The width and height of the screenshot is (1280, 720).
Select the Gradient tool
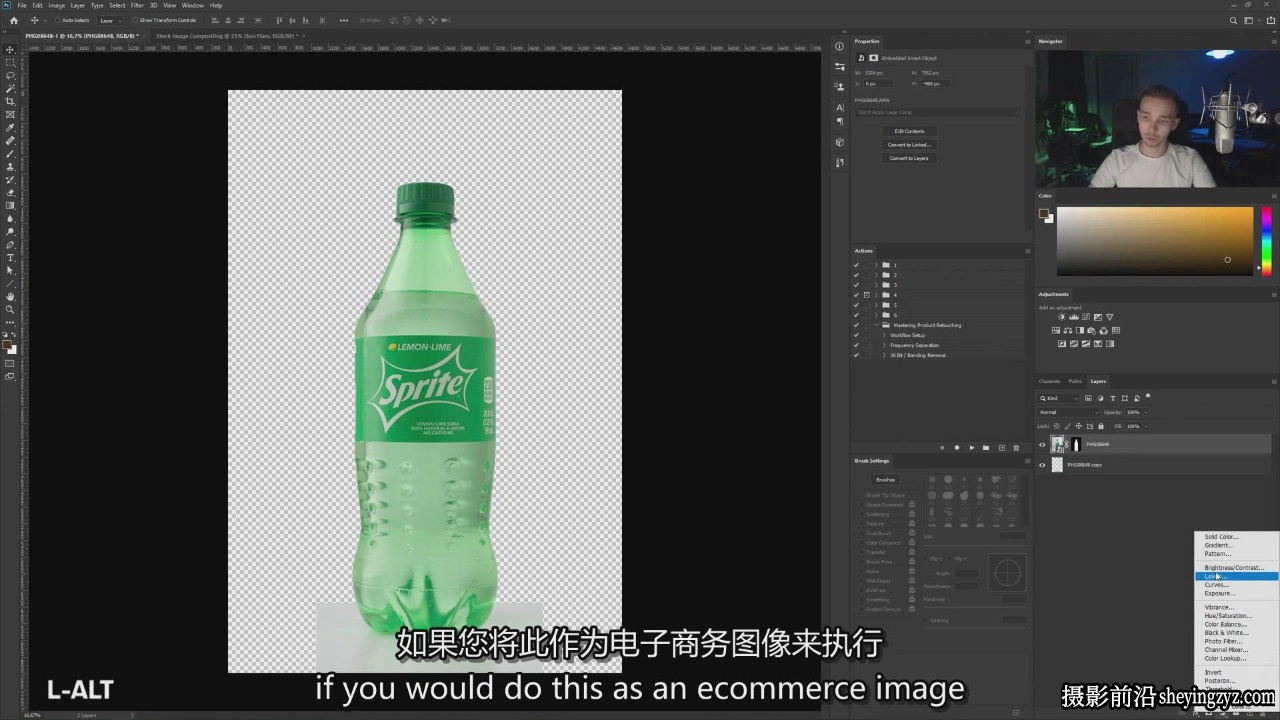(x=11, y=205)
